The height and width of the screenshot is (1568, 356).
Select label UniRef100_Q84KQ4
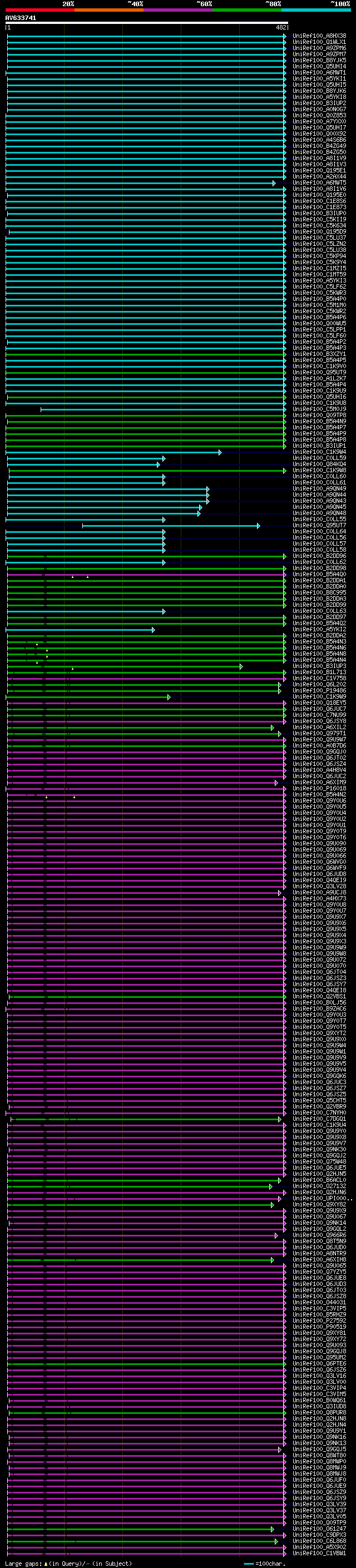click(x=319, y=464)
